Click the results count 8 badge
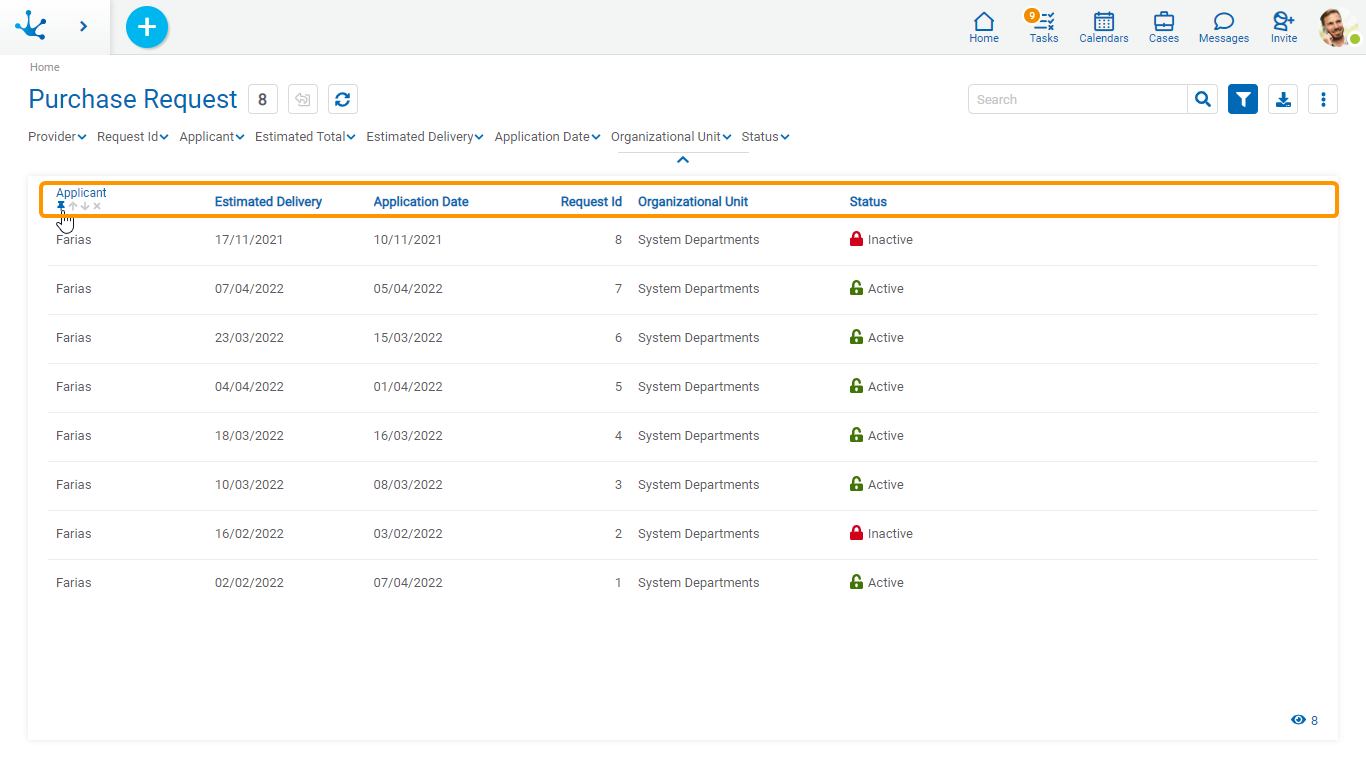This screenshot has width=1366, height=768. pos(263,99)
